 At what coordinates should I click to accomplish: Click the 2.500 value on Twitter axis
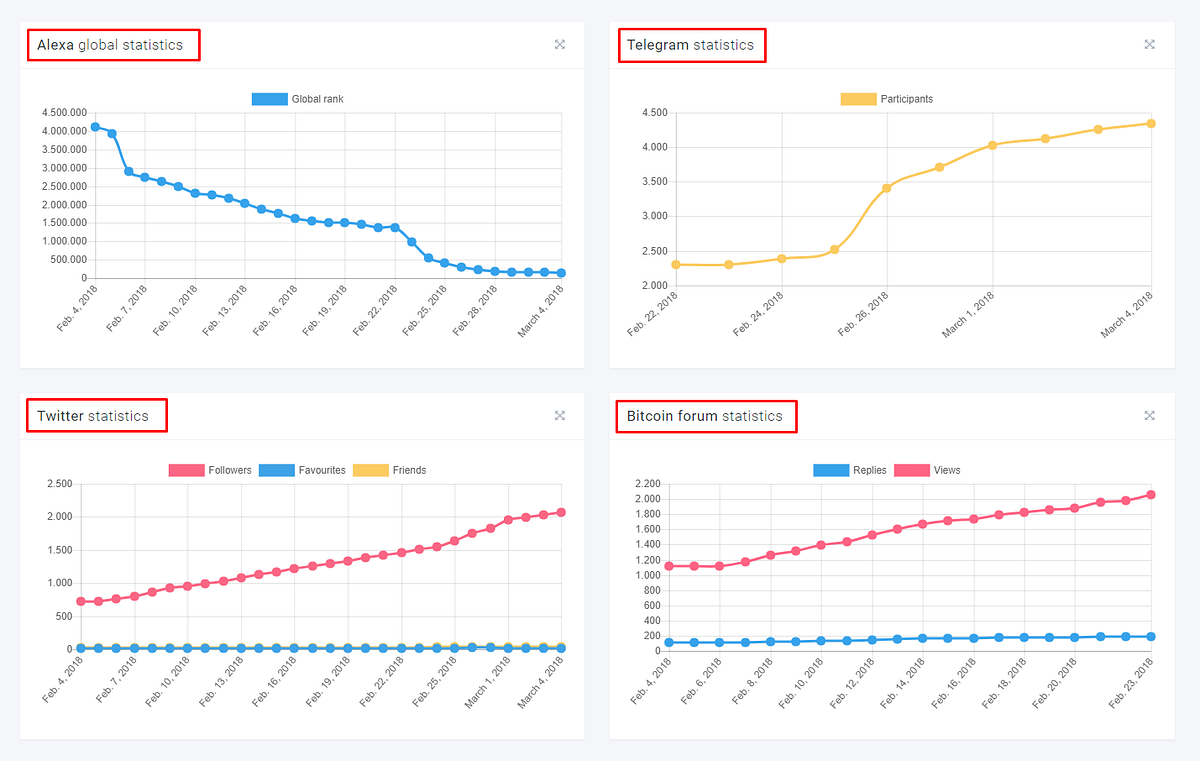click(x=60, y=484)
